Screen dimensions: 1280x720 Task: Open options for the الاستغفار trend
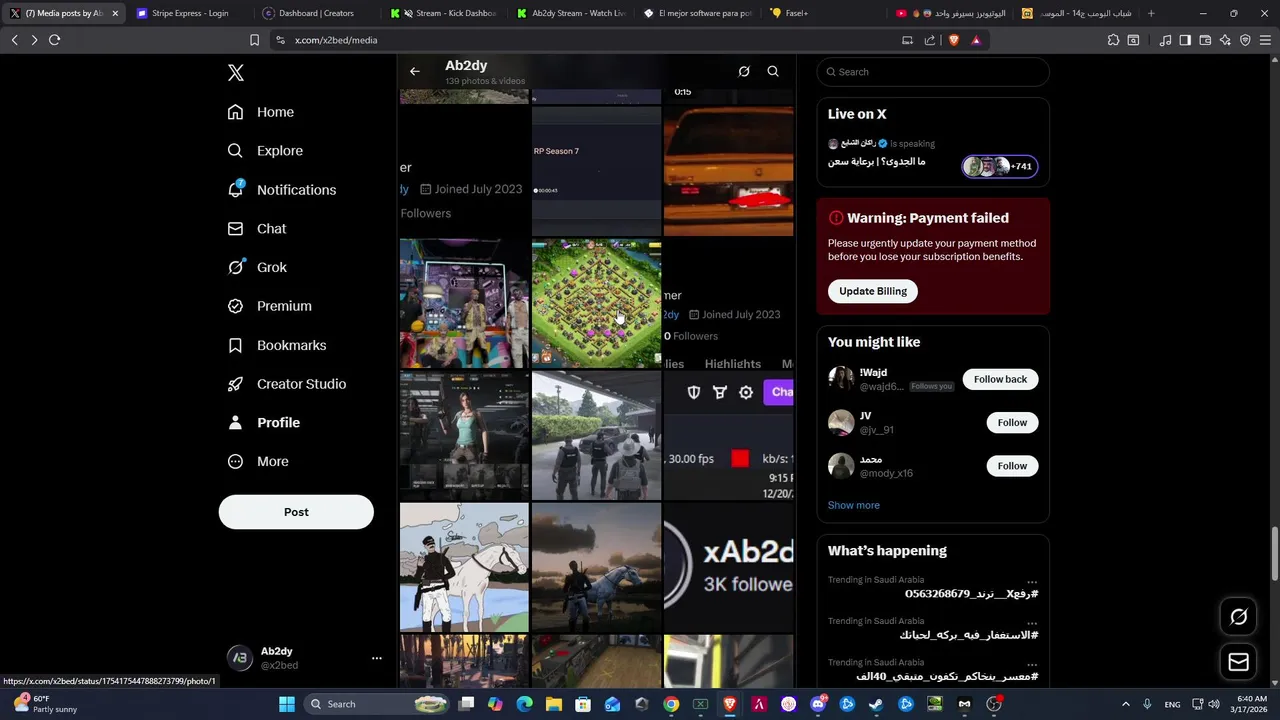pos(1032,623)
